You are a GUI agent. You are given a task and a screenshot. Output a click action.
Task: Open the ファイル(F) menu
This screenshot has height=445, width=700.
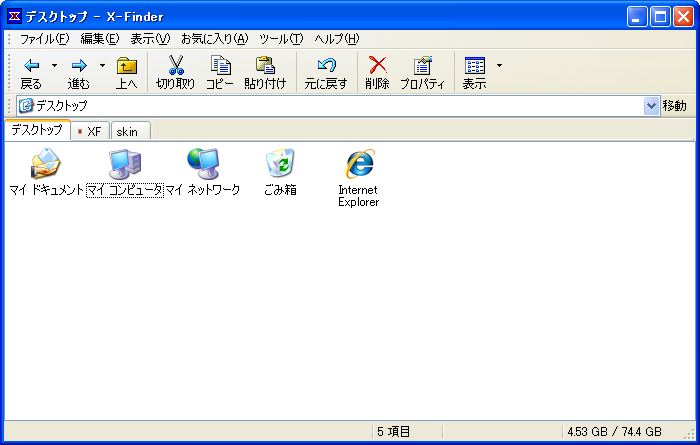click(x=45, y=39)
